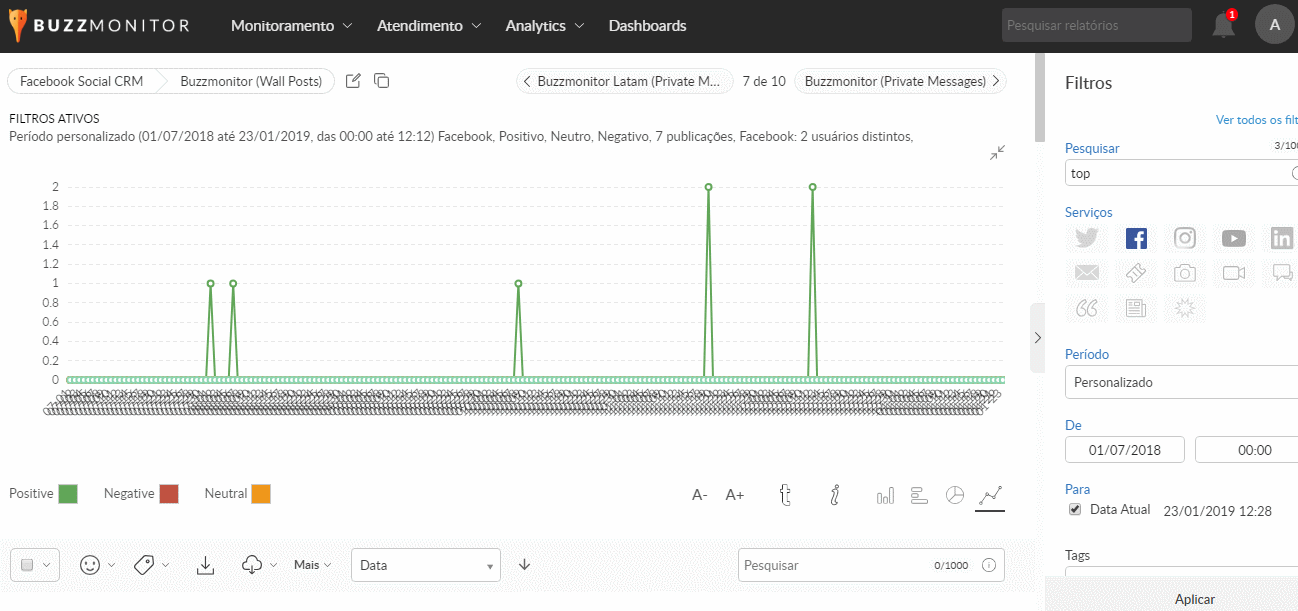Click the Ver todos os filtros link
This screenshot has height=611, width=1298.
1256,120
